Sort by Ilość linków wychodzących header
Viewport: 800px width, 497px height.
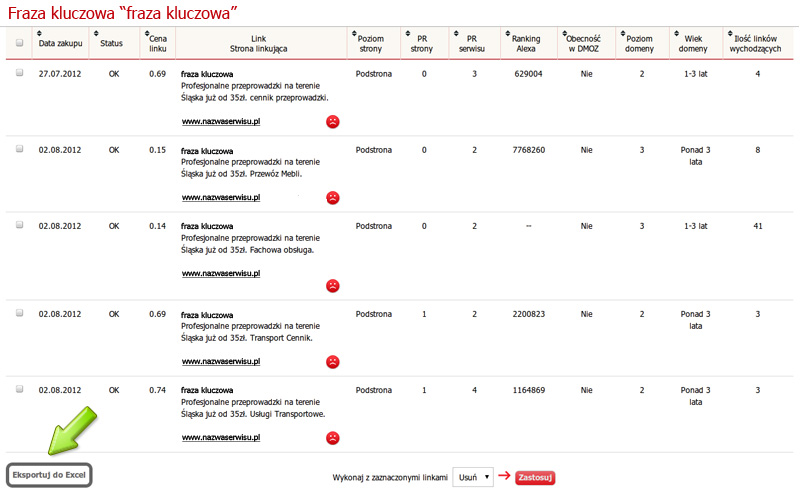[757, 43]
